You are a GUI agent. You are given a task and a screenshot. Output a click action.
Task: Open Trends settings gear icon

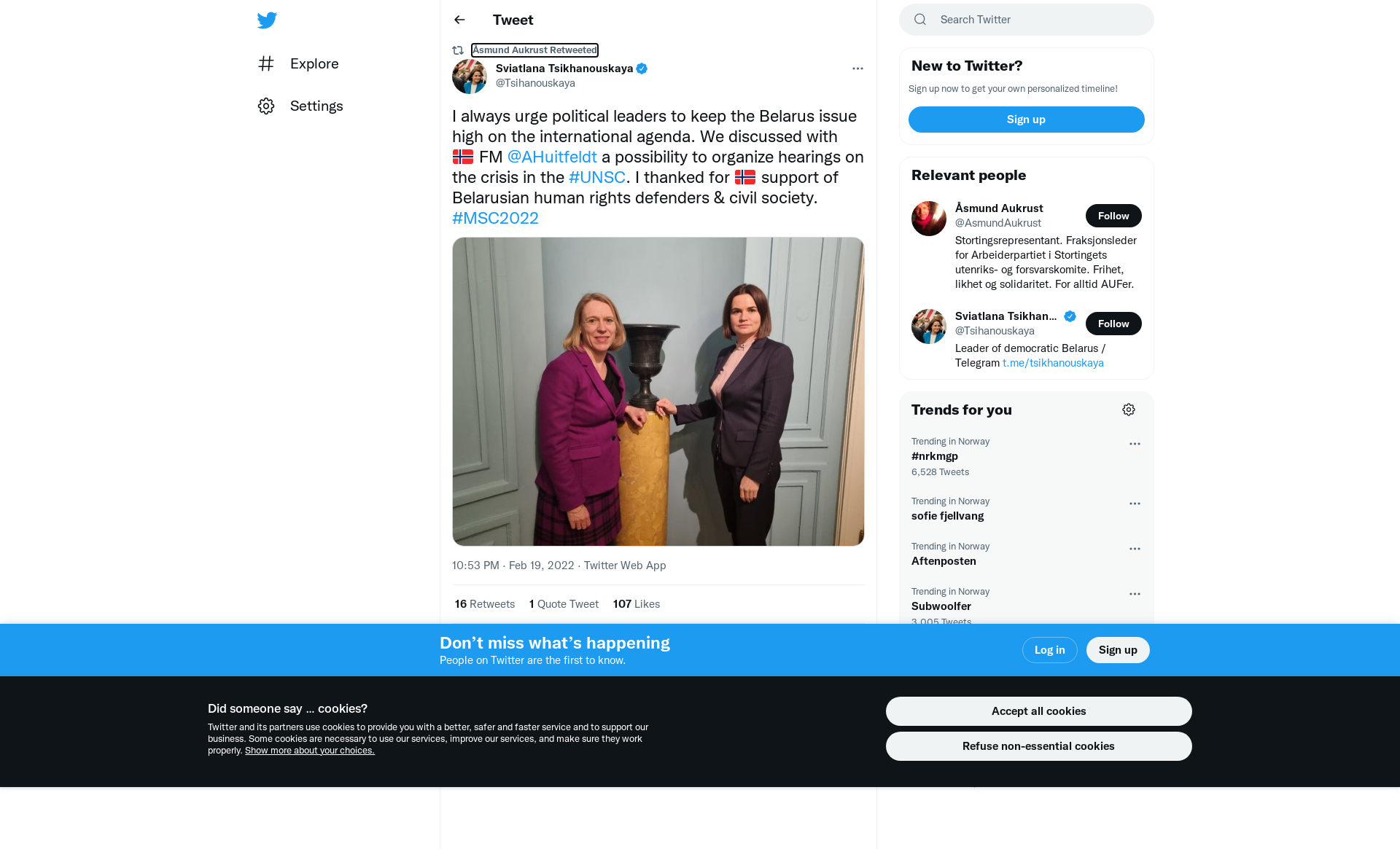pyautogui.click(x=1129, y=410)
